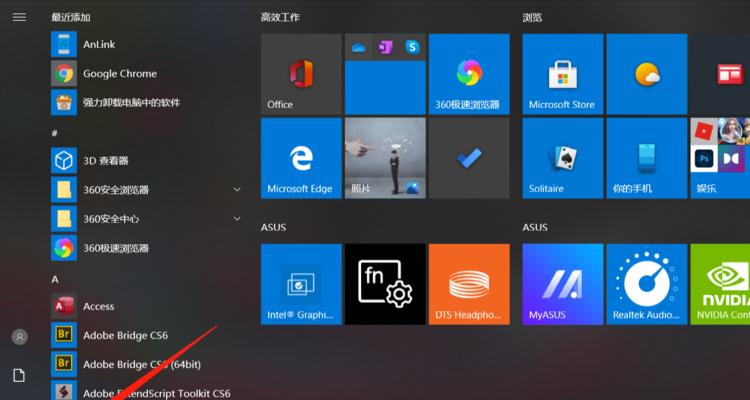Open the weather tile
Screen dimensions: 750x400
[x=647, y=74]
